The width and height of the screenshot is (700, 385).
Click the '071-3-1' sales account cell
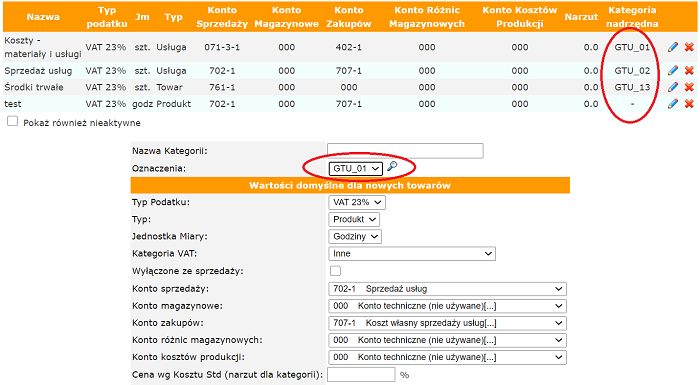[x=222, y=47]
